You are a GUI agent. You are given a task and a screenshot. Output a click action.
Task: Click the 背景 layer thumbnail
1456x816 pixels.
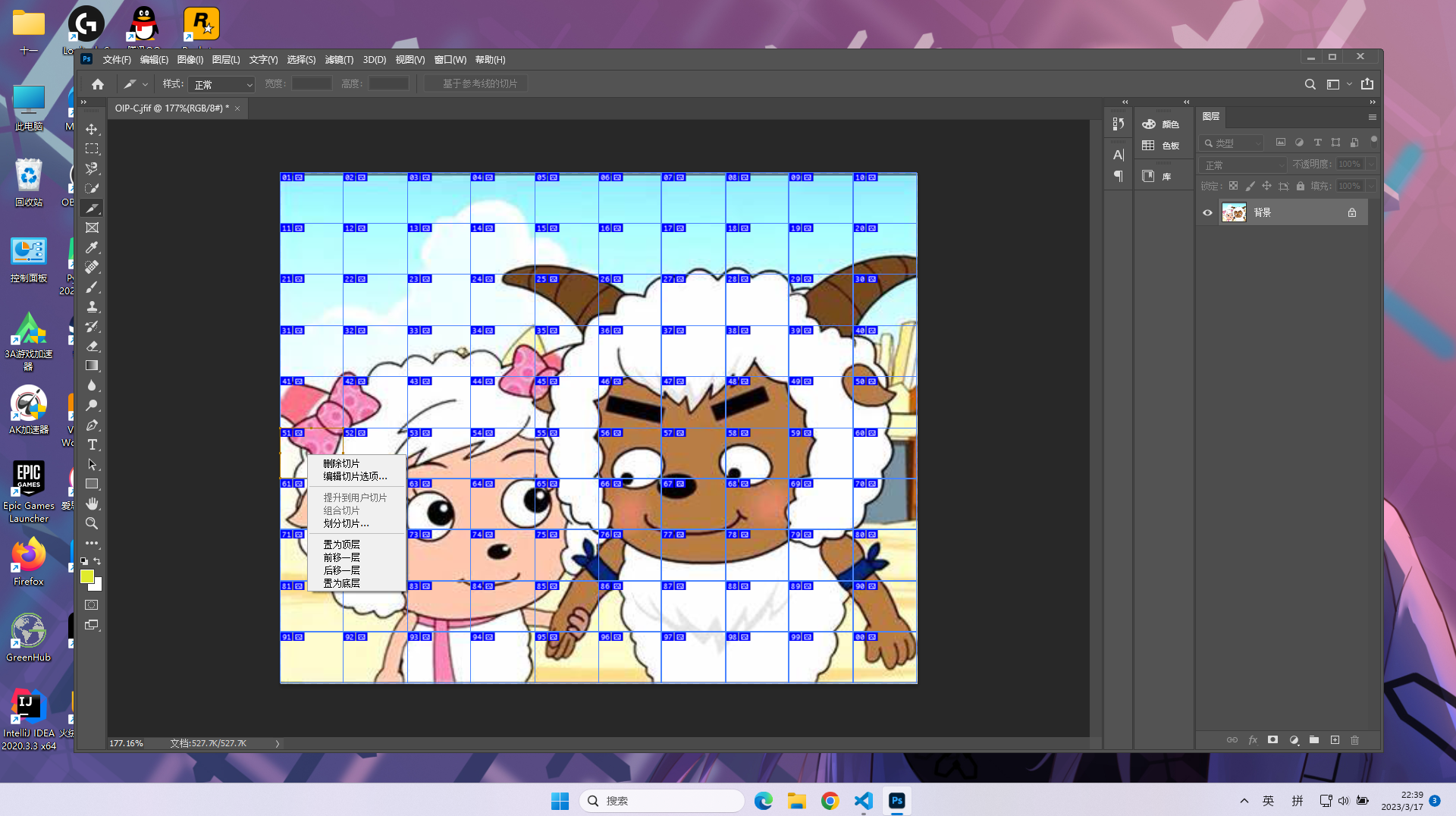[x=1234, y=213]
